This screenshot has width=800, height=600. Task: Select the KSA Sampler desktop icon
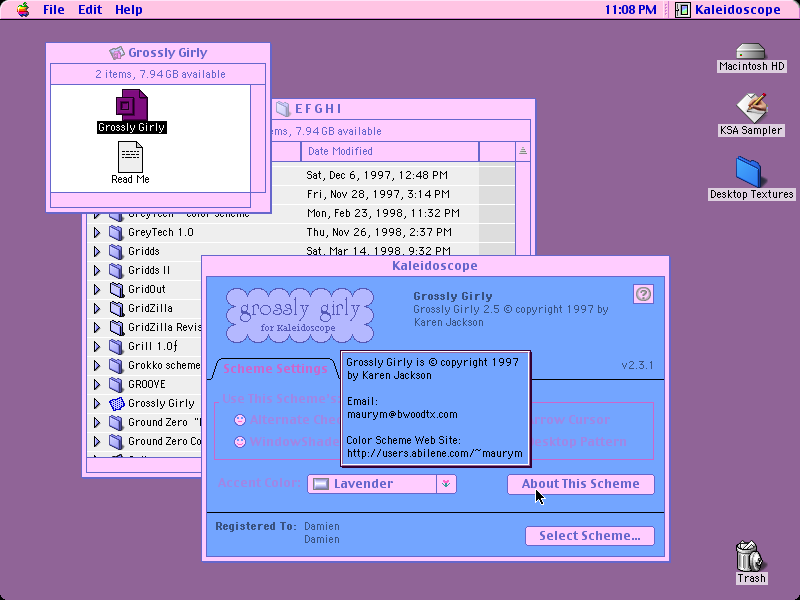(751, 107)
